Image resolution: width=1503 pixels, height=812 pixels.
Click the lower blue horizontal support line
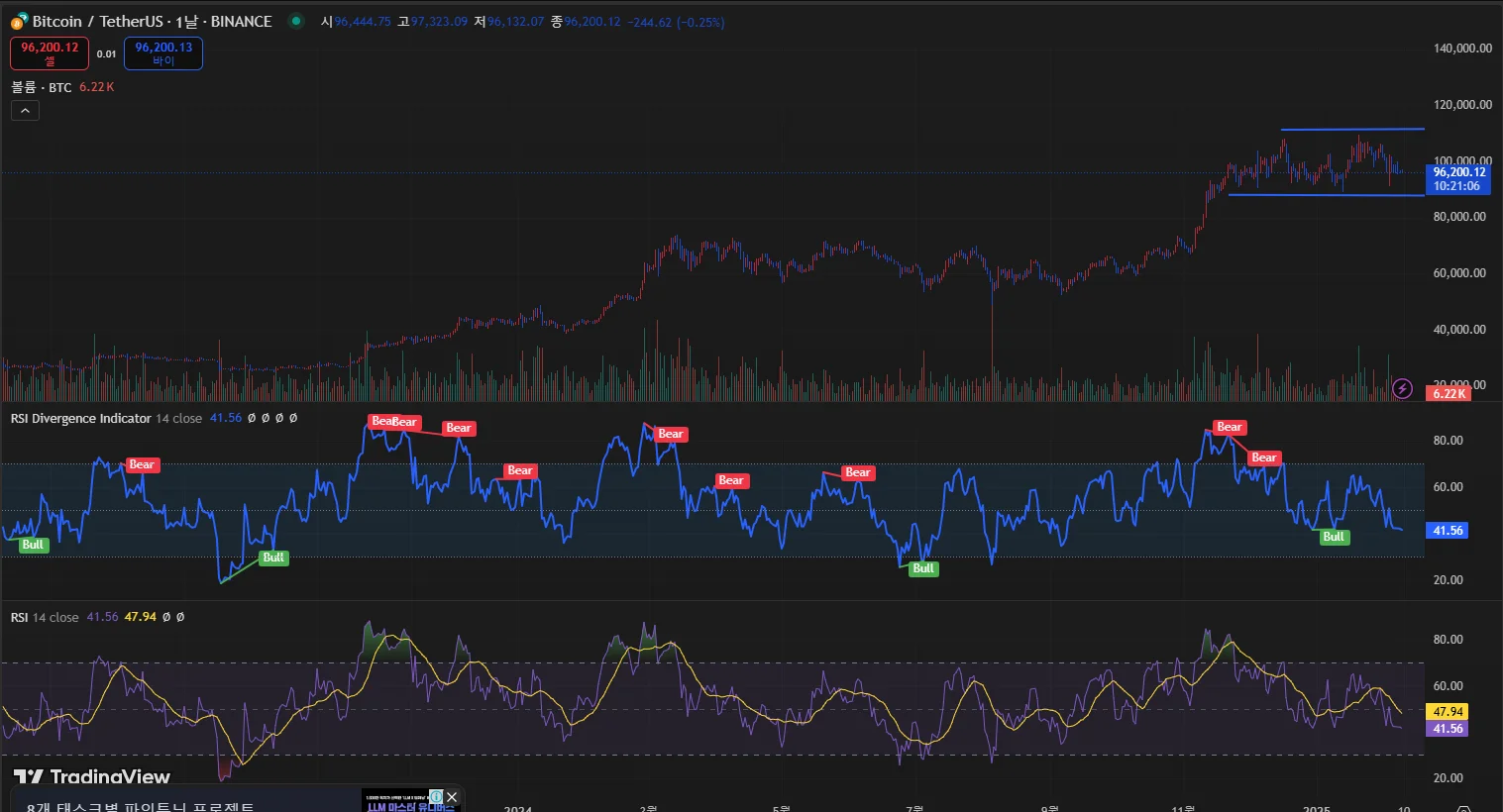(x=1326, y=195)
